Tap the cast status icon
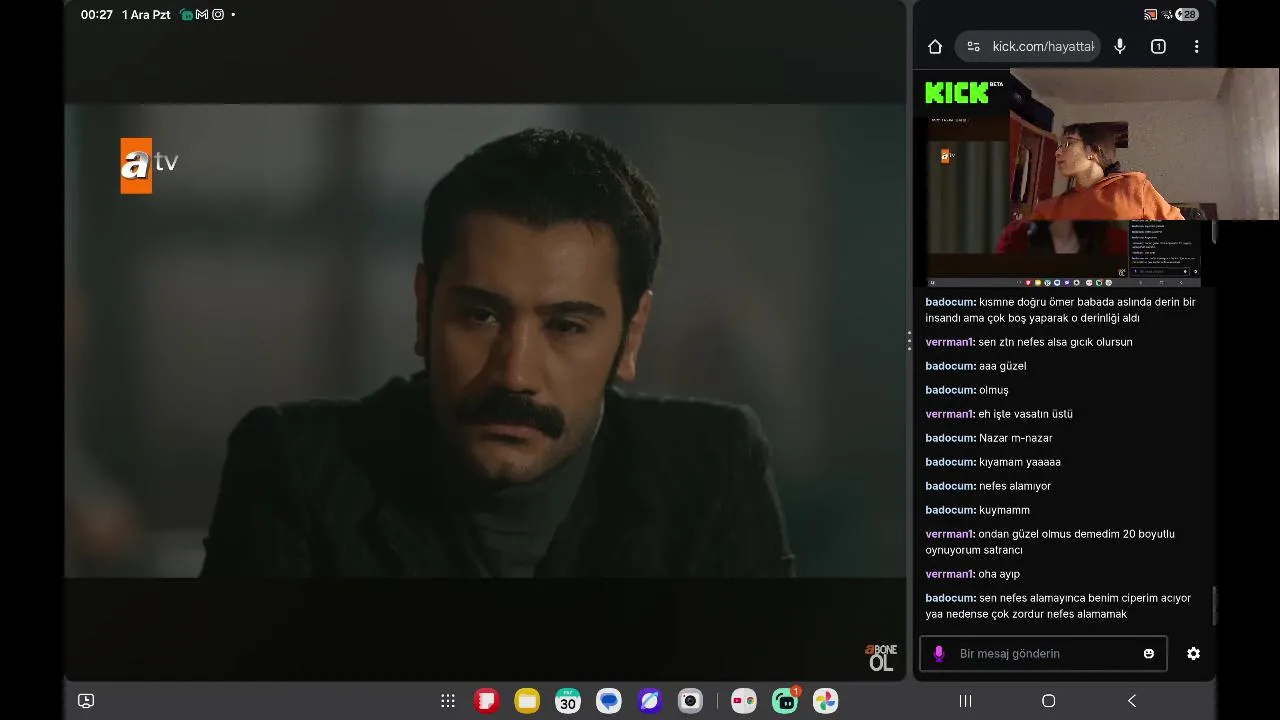This screenshot has height=720, width=1280. point(1151,15)
